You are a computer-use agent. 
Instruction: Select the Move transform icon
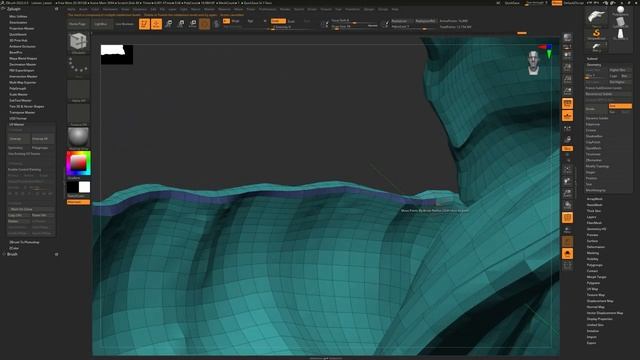(x=169, y=24)
